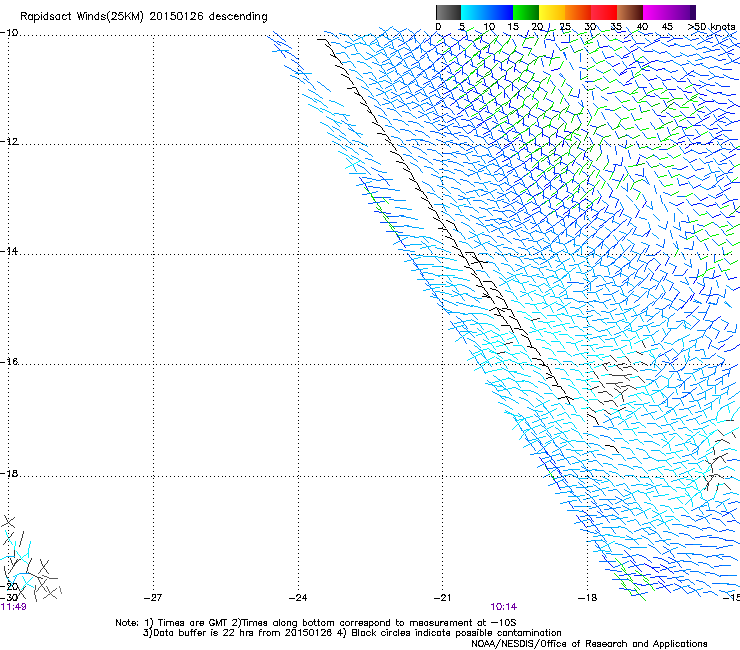Viewport: 740px width, 650px height.
Task: Pick the orange 25-30 knots color swatch
Action: click(578, 12)
